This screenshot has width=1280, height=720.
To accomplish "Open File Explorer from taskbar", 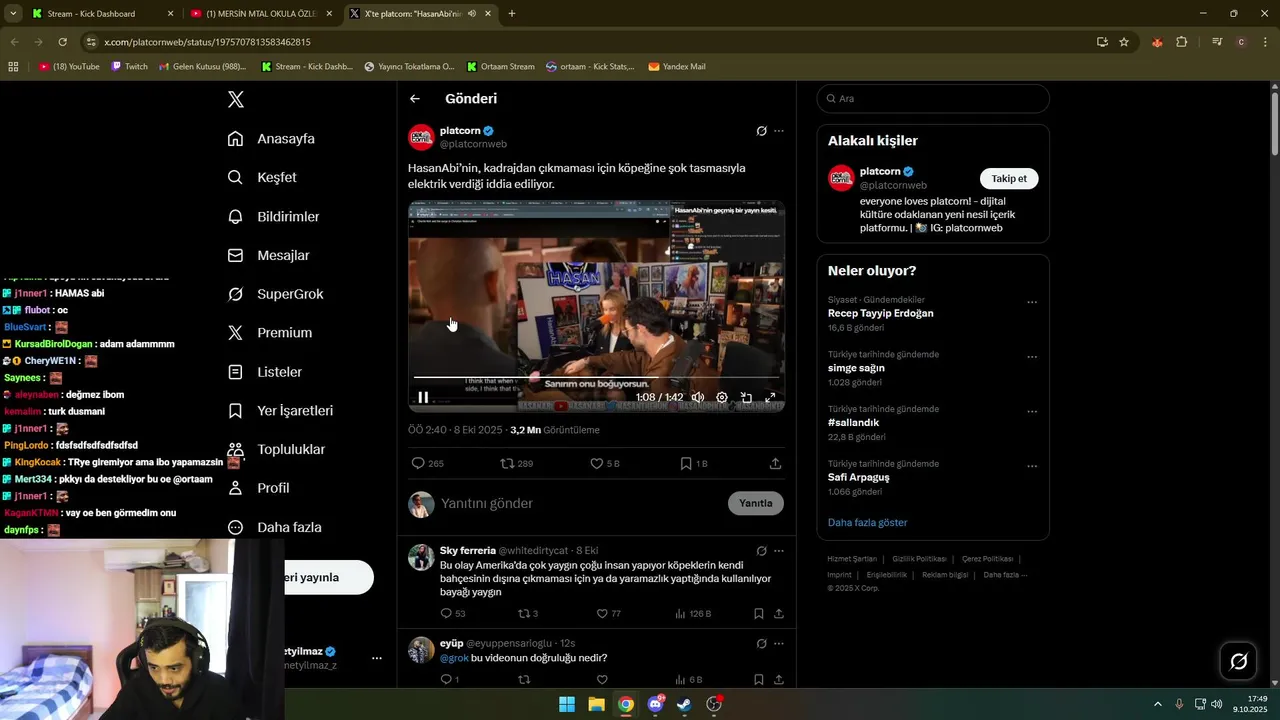I will point(596,704).
